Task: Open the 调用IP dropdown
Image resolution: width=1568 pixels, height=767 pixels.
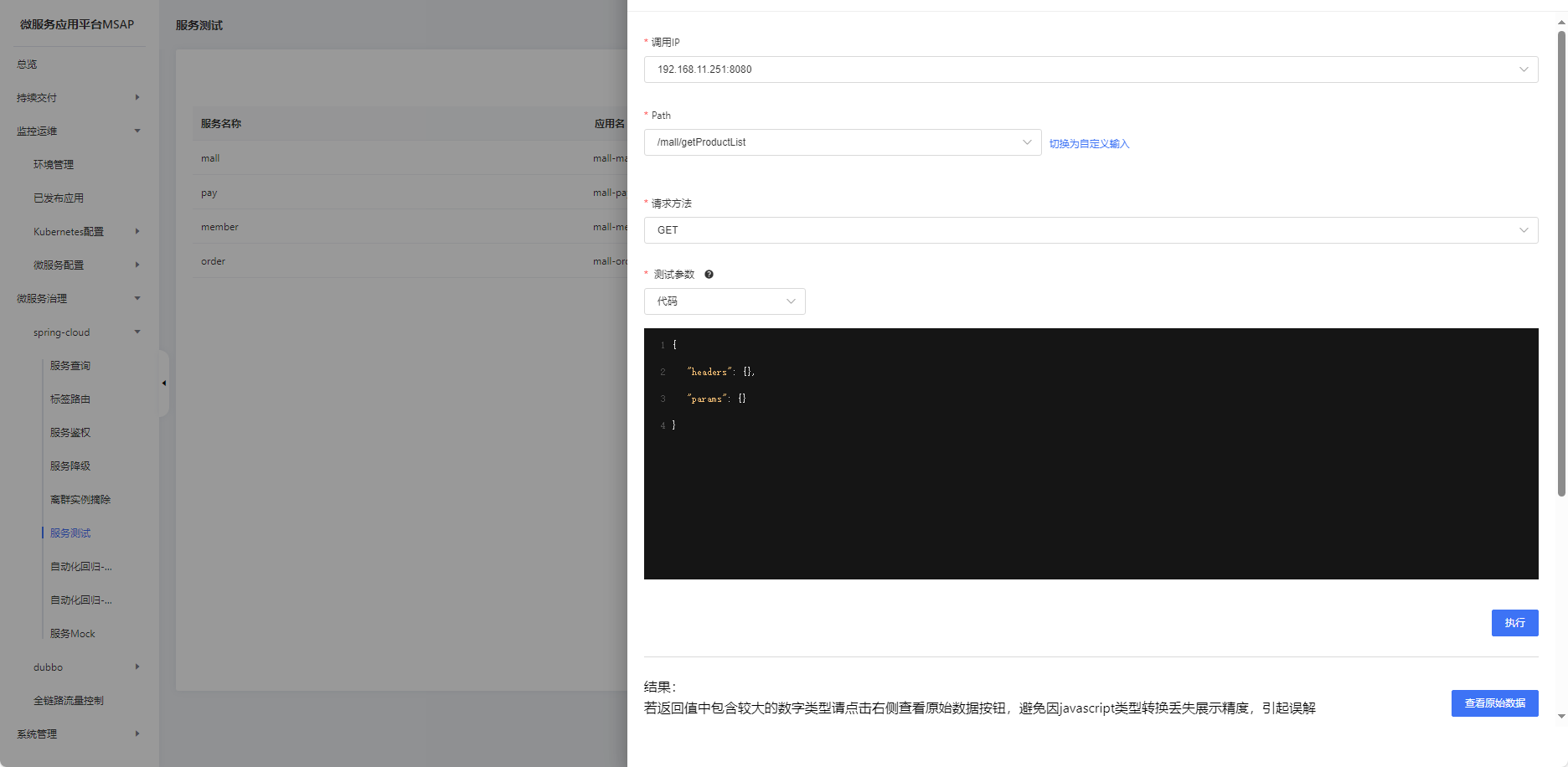Action: click(1091, 69)
